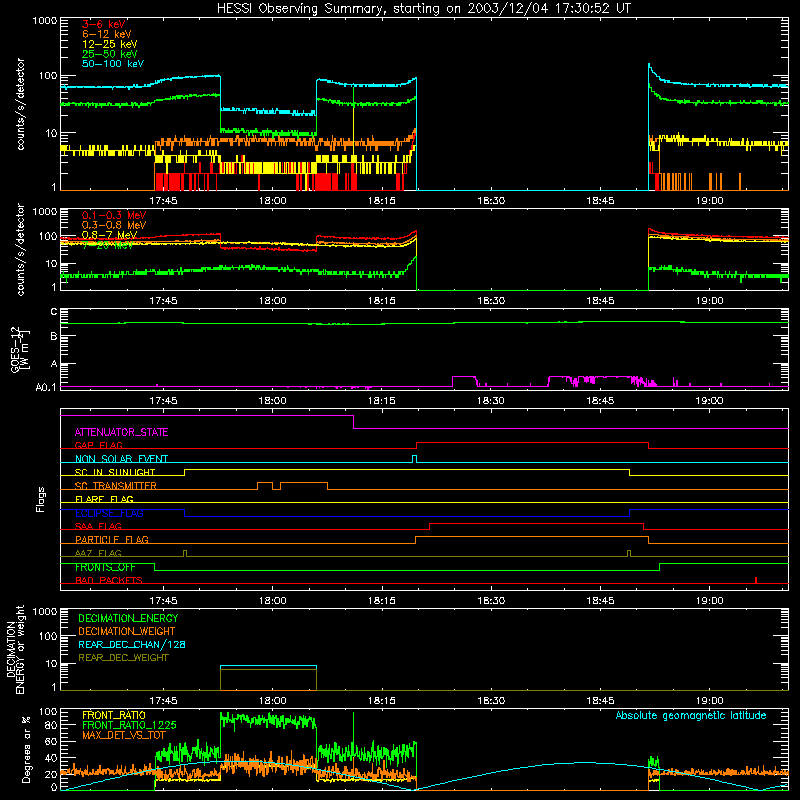
Task: Click the cyan decimation box in decimation plot
Action: 268,667
